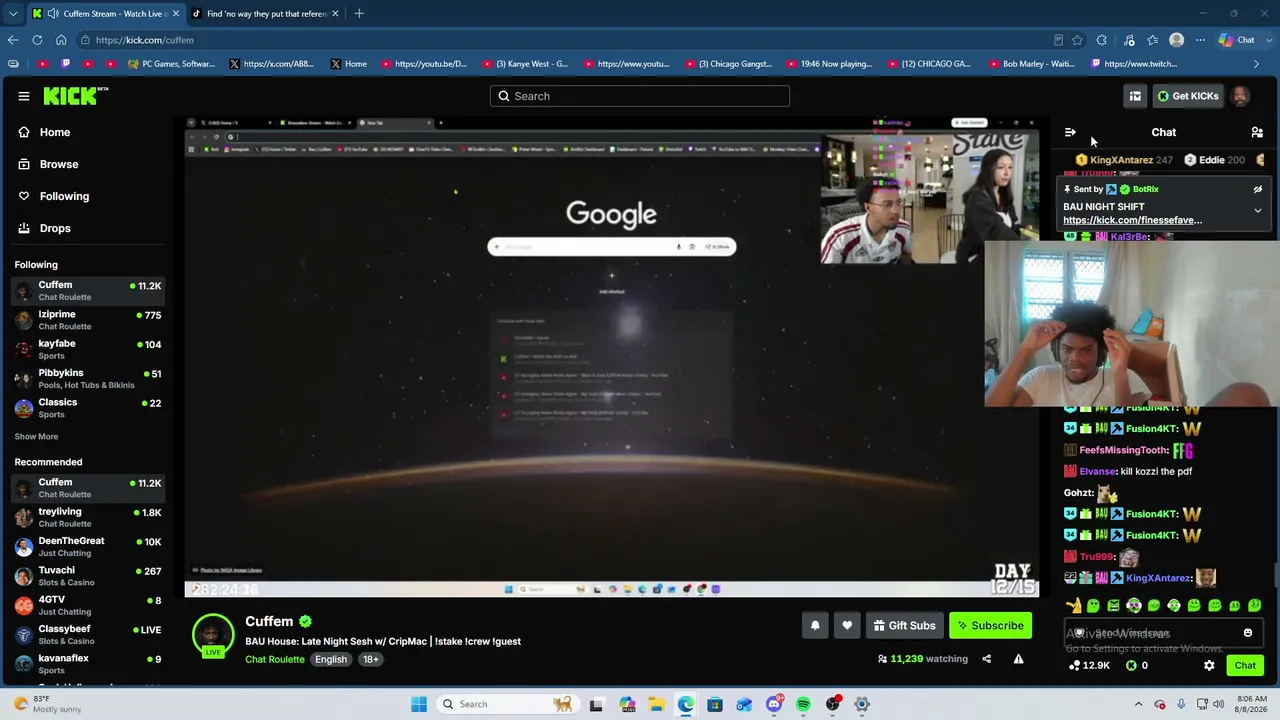Open the Kick sidebar hamburger menu
Screen dimensions: 1280x720
click(x=24, y=96)
